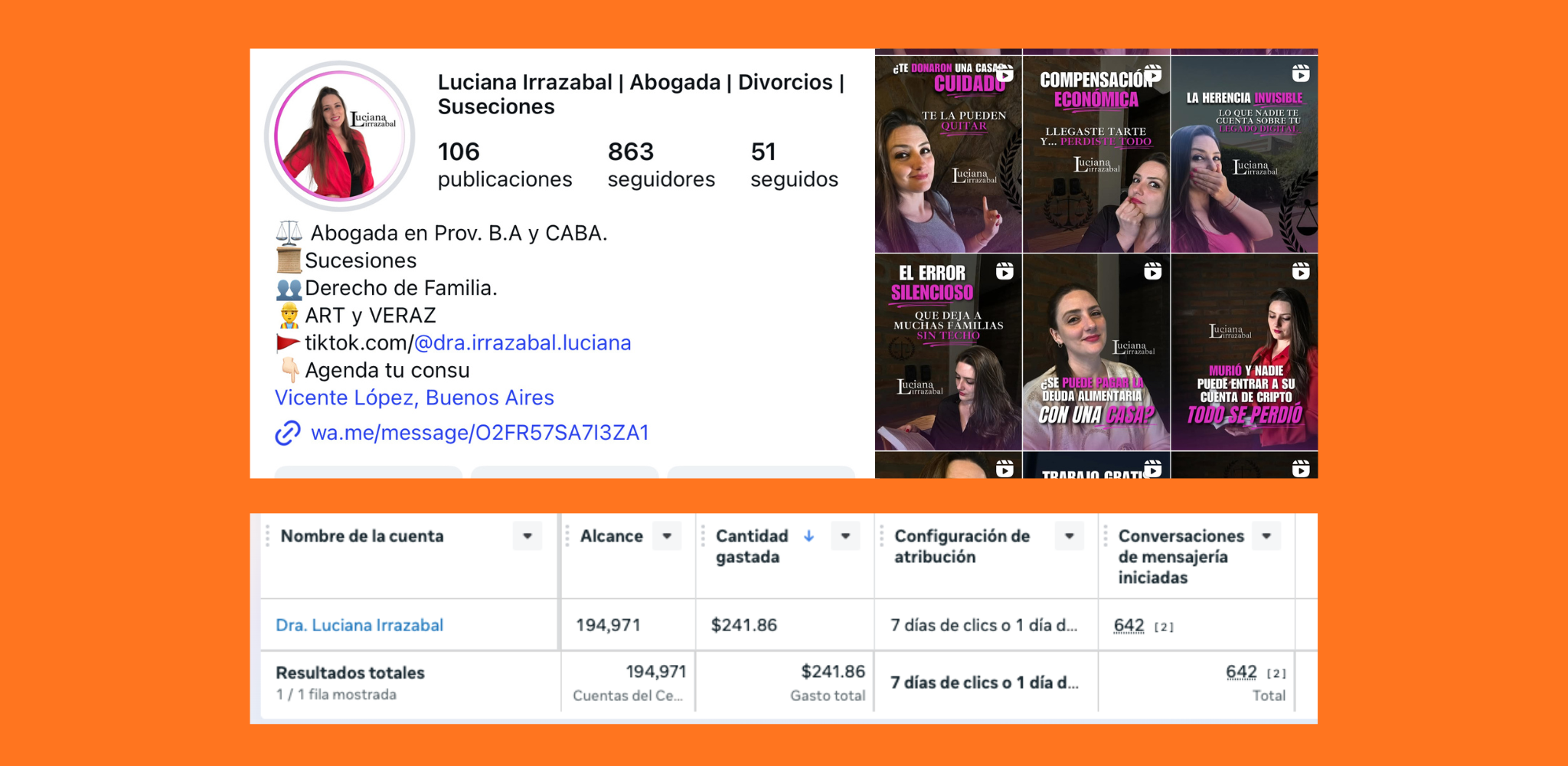Viewport: 1568px width, 766px height.
Task: Open the Configuración de atribución dropdown
Action: click(x=1070, y=536)
